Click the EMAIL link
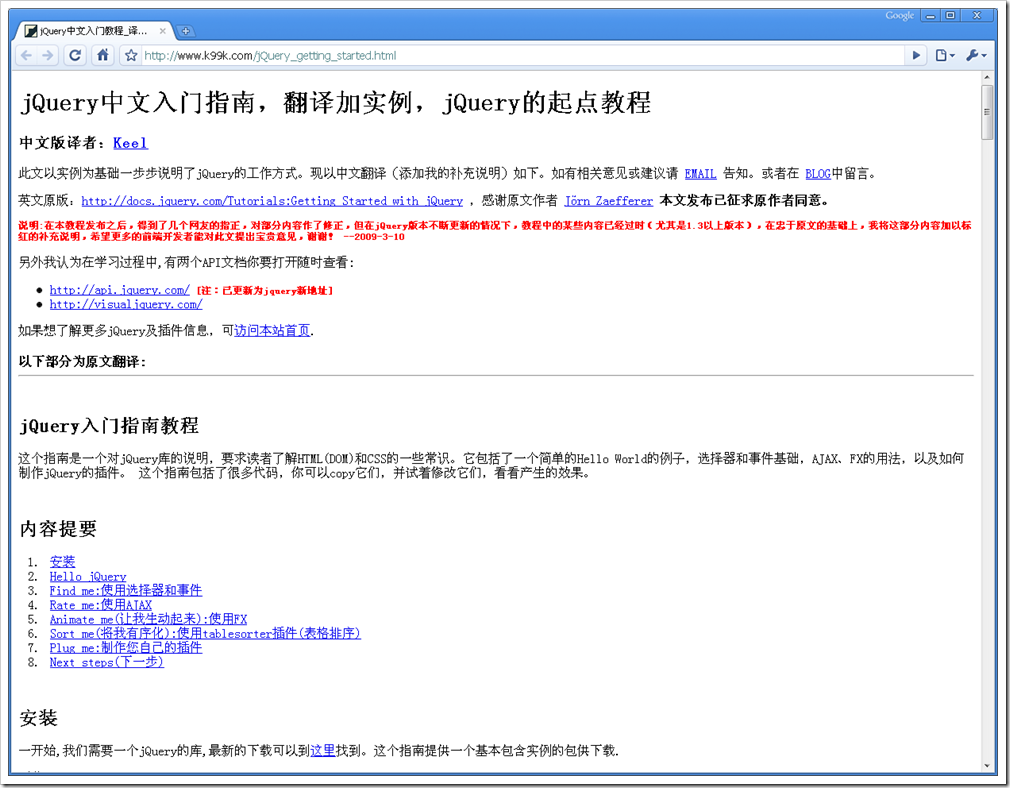1010x788 pixels. coord(700,174)
